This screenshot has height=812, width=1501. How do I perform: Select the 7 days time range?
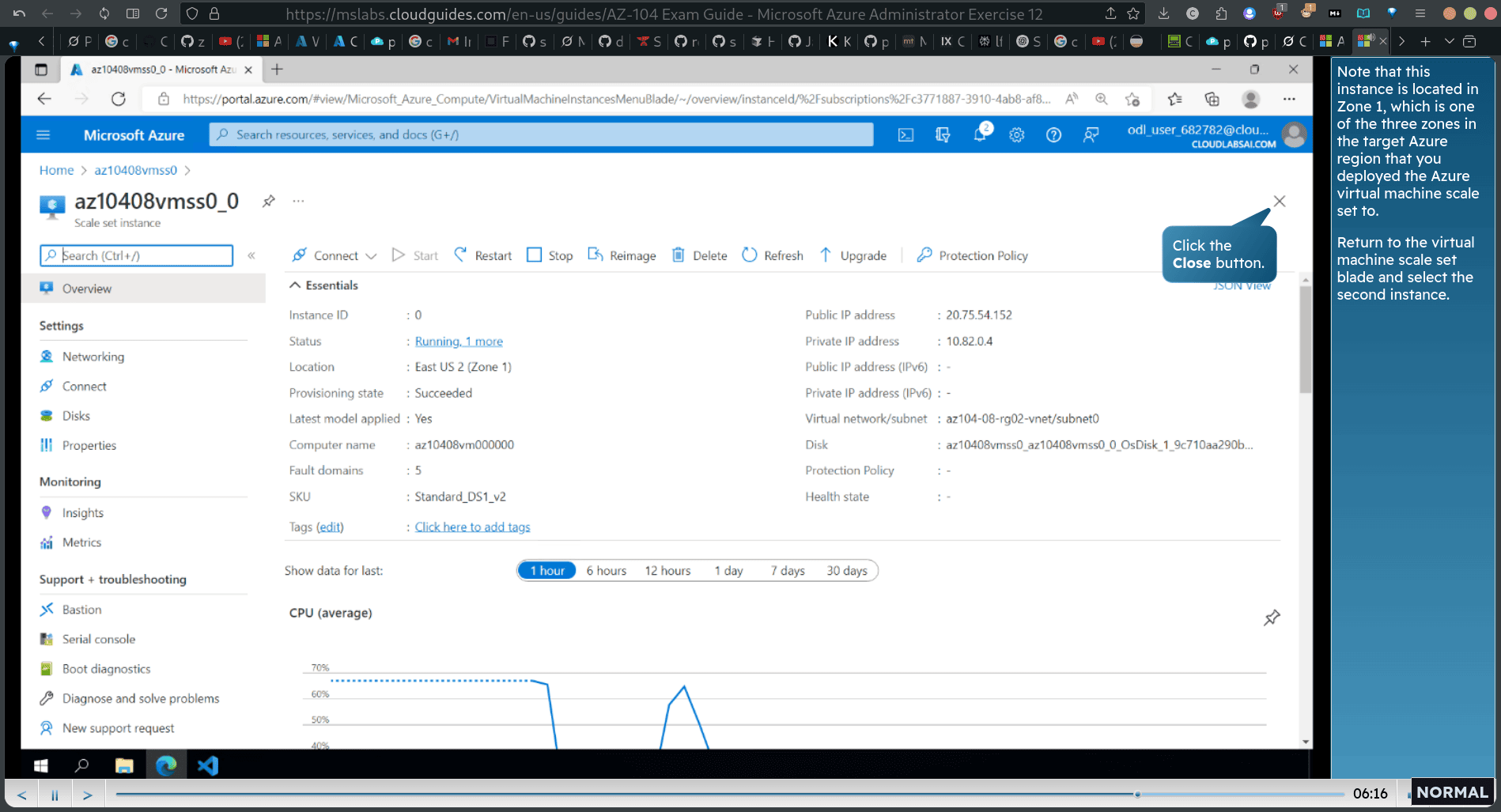pyautogui.click(x=788, y=571)
